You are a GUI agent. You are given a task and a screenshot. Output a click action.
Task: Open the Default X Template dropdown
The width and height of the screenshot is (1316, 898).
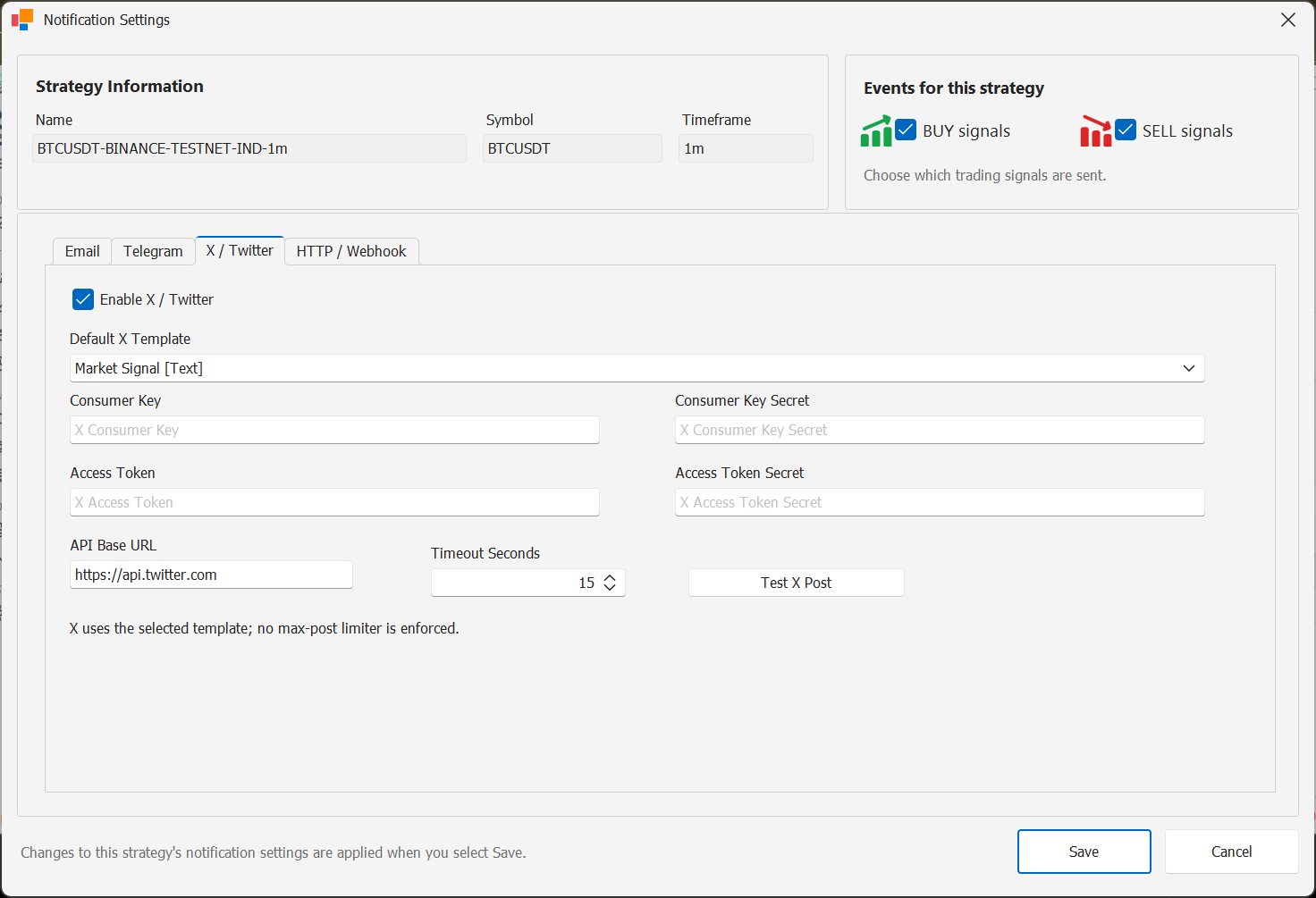tap(637, 368)
